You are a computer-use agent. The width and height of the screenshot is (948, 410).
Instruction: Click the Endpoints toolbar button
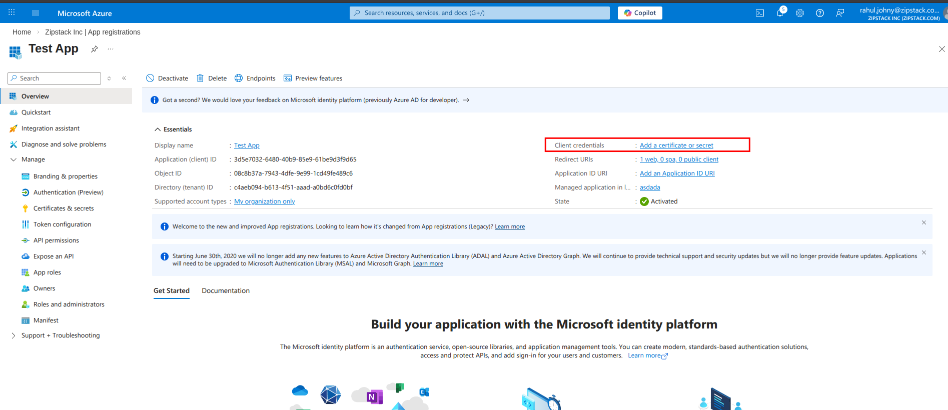point(255,78)
